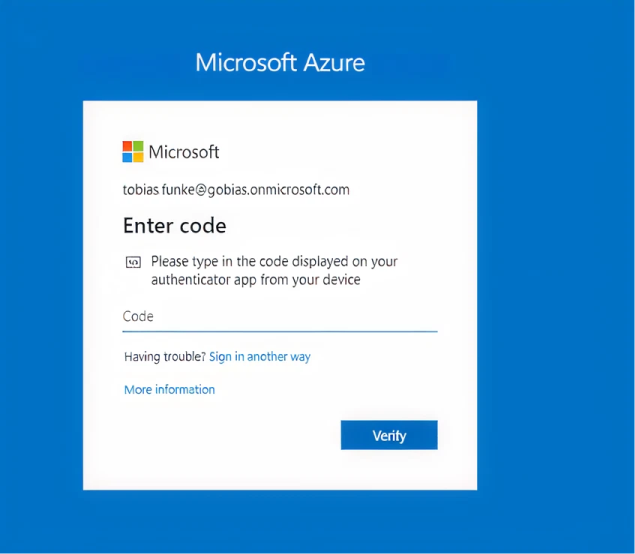The image size is (635, 554).
Task: Click the Microsoft four-color logo
Action: (x=133, y=151)
